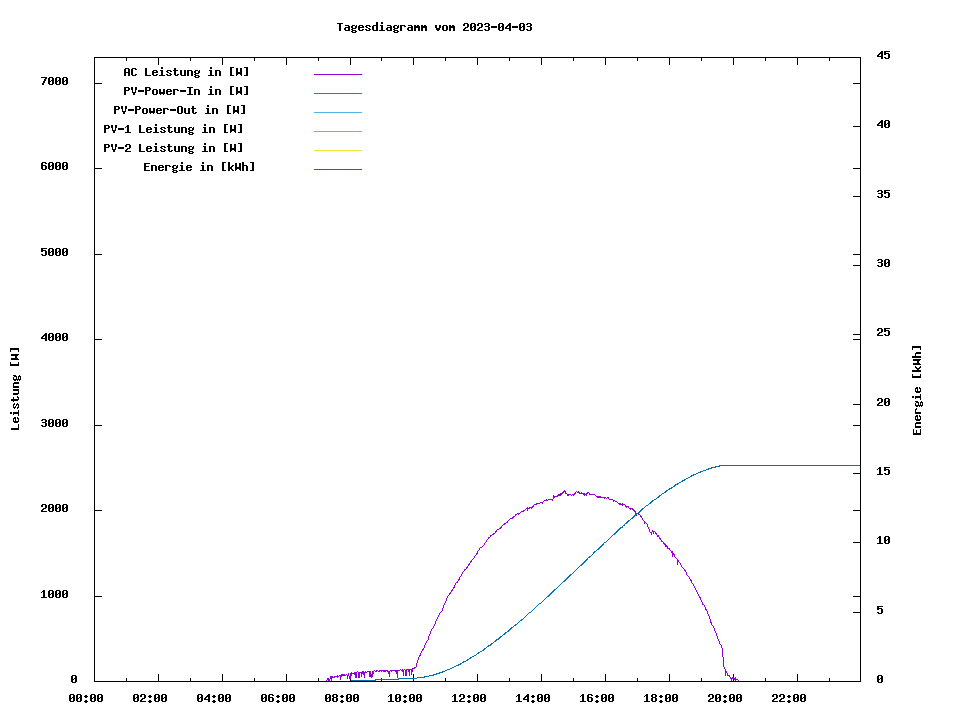Click the 20:00 time axis label
The width and height of the screenshot is (960, 720).
coord(725,698)
